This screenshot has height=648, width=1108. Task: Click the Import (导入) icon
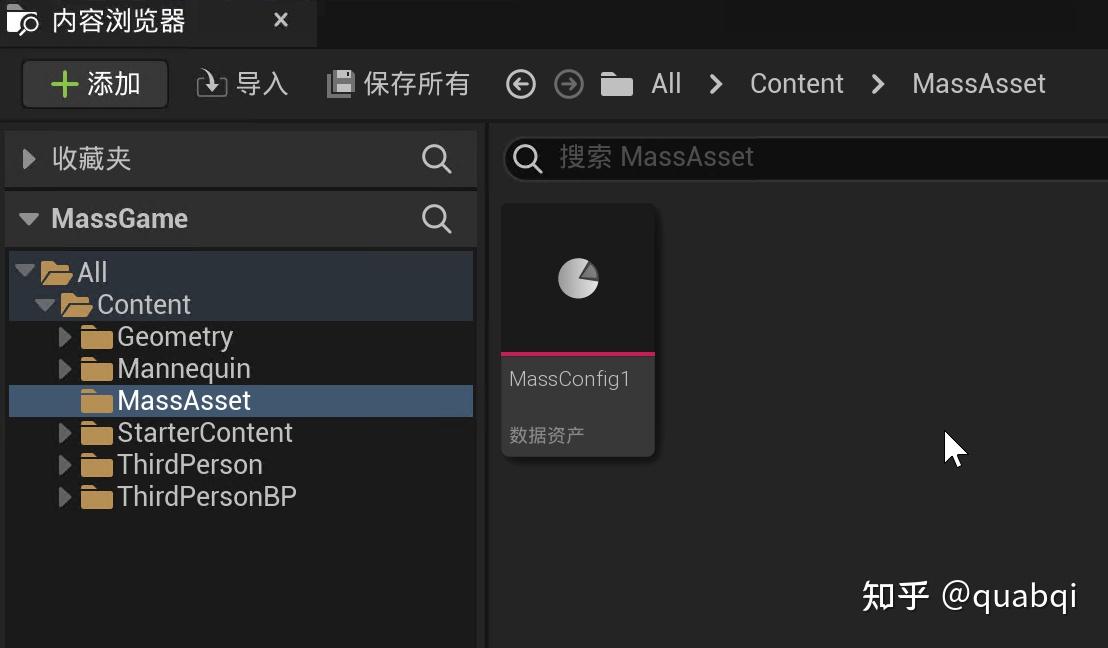213,83
